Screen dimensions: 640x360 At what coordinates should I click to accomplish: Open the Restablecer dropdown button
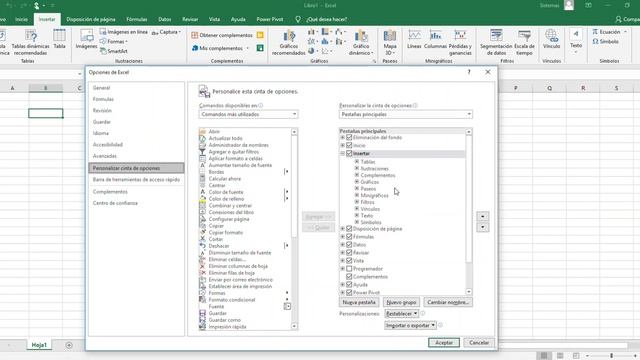[402, 313]
